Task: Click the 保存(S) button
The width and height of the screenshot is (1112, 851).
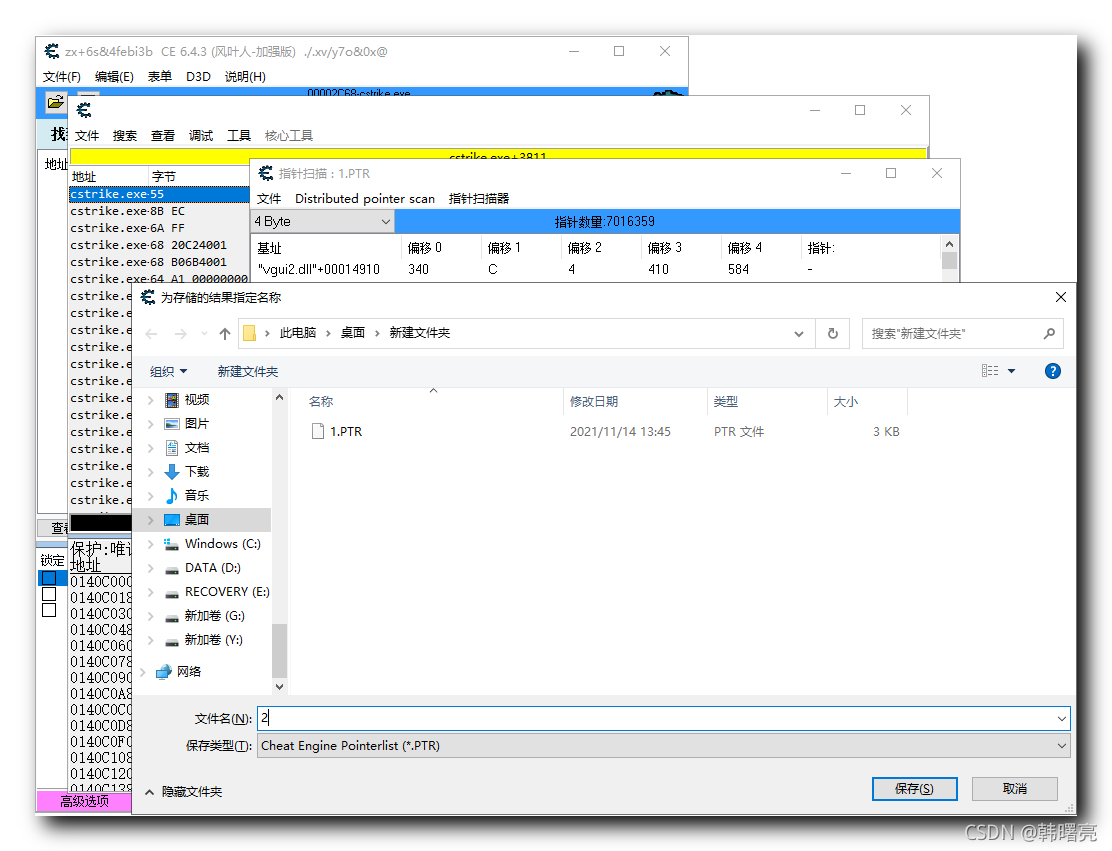Action: pos(914,789)
